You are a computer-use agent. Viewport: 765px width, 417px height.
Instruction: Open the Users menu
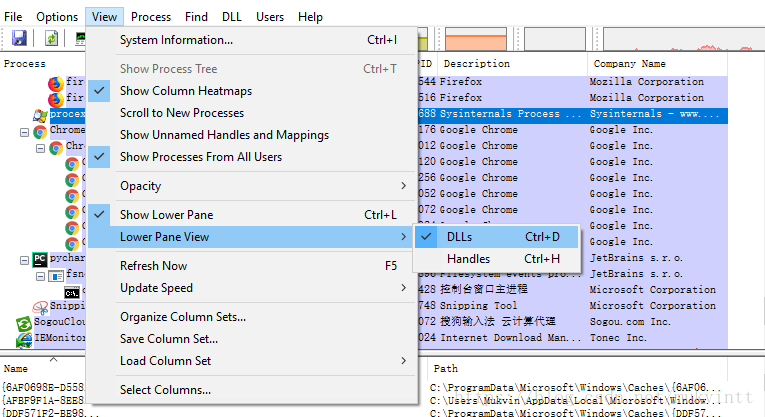click(x=270, y=17)
